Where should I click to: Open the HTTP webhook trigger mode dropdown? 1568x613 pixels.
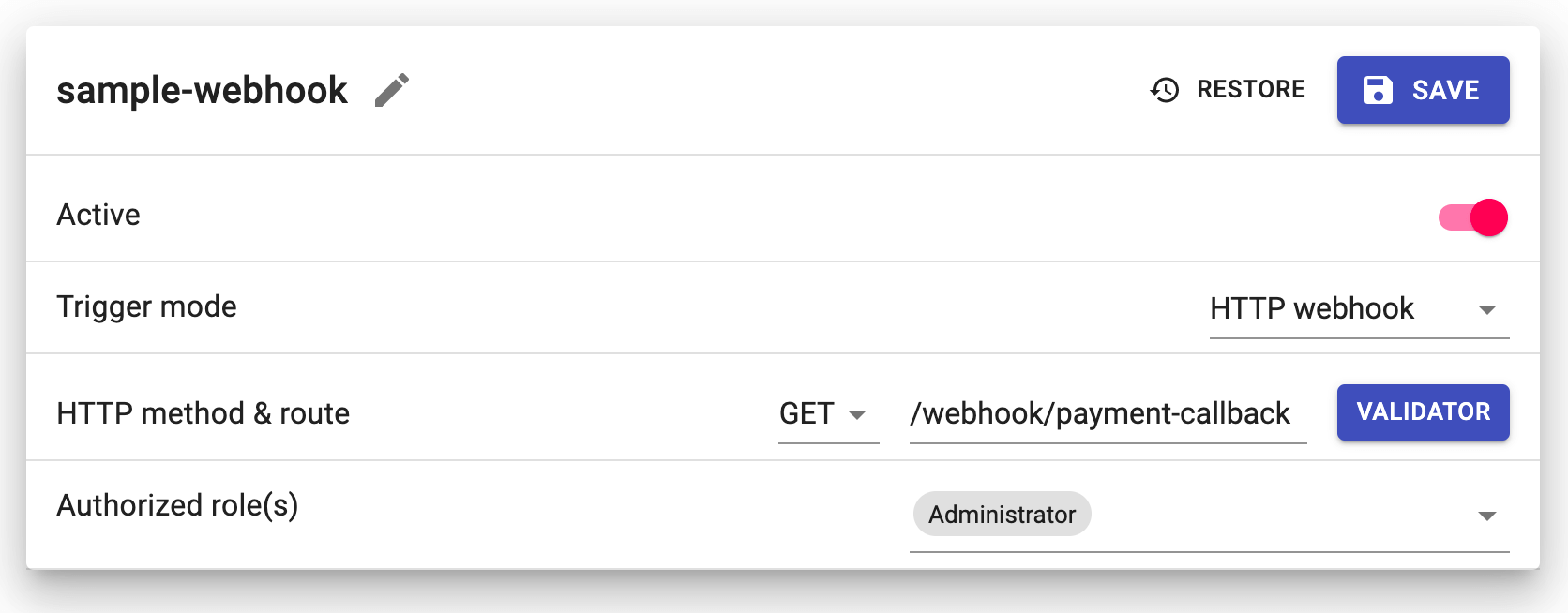[x=1312, y=308]
